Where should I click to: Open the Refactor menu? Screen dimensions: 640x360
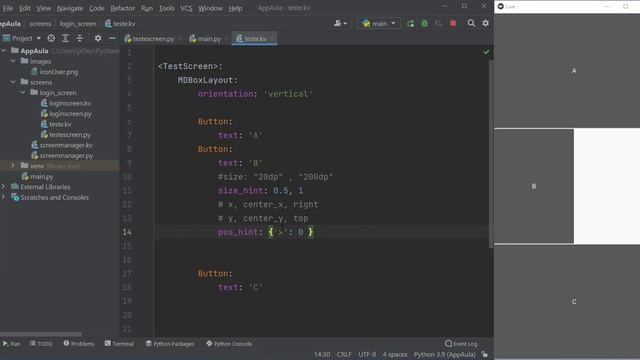click(x=122, y=8)
